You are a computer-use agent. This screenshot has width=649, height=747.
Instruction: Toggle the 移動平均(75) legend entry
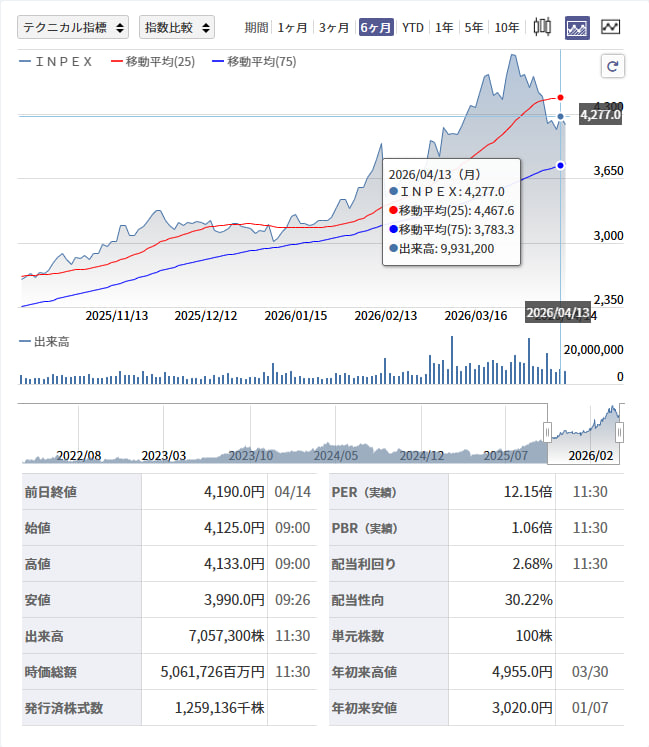point(254,61)
